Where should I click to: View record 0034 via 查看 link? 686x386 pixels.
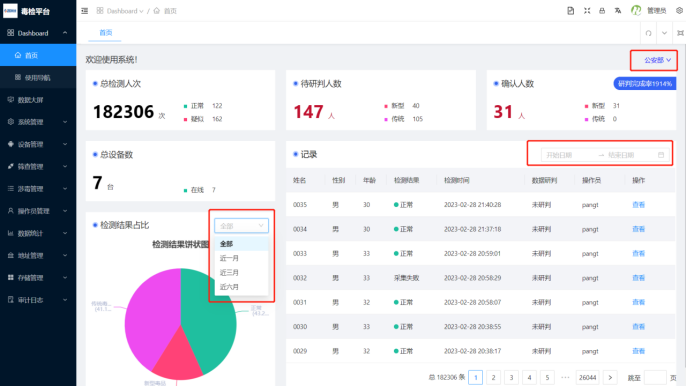point(638,229)
